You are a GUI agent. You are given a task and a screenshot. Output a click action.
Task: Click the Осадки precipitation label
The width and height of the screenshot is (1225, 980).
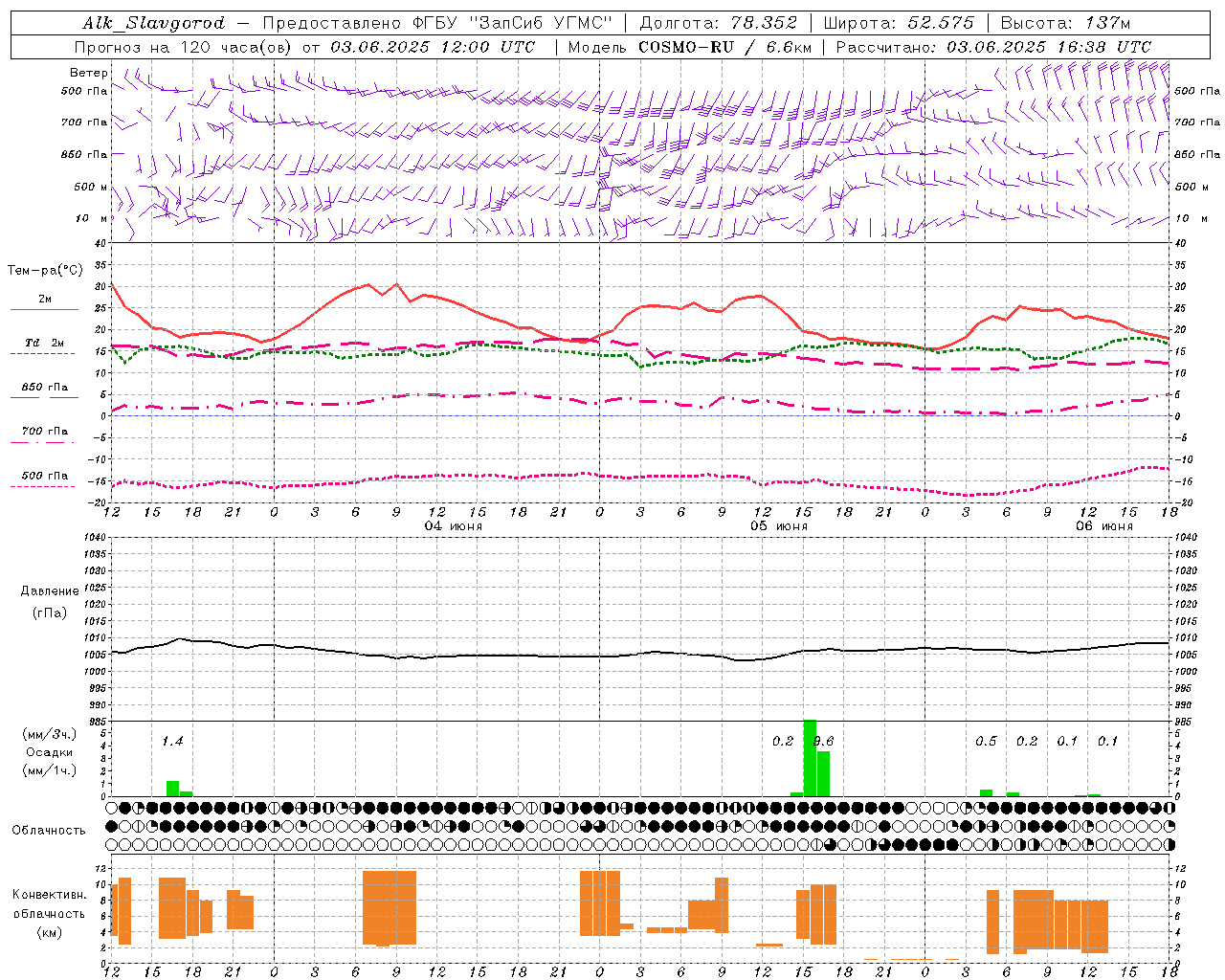(49, 752)
